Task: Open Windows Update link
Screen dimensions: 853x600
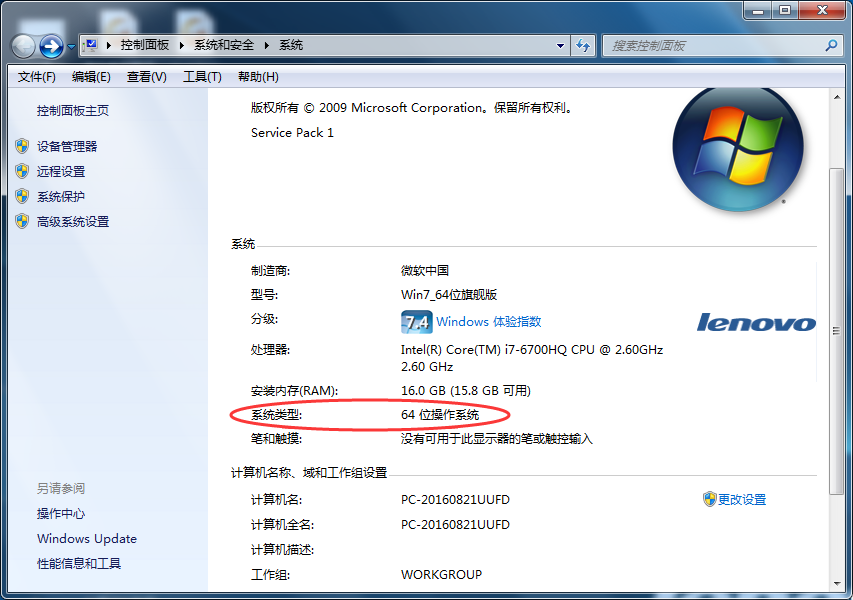Action: coord(87,539)
